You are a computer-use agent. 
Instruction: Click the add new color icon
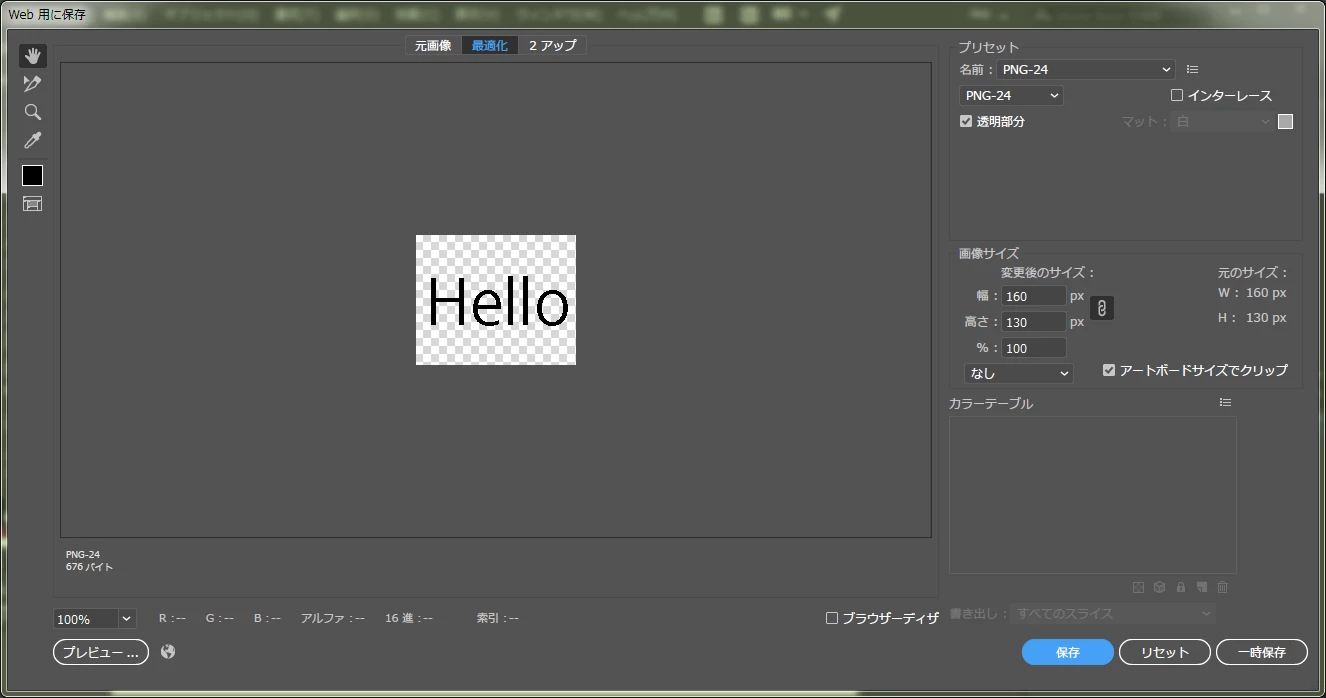pyautogui.click(x=1201, y=587)
